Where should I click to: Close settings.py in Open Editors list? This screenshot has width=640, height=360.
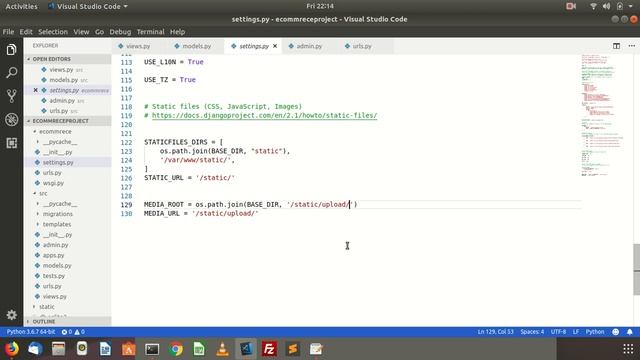click(x=36, y=90)
